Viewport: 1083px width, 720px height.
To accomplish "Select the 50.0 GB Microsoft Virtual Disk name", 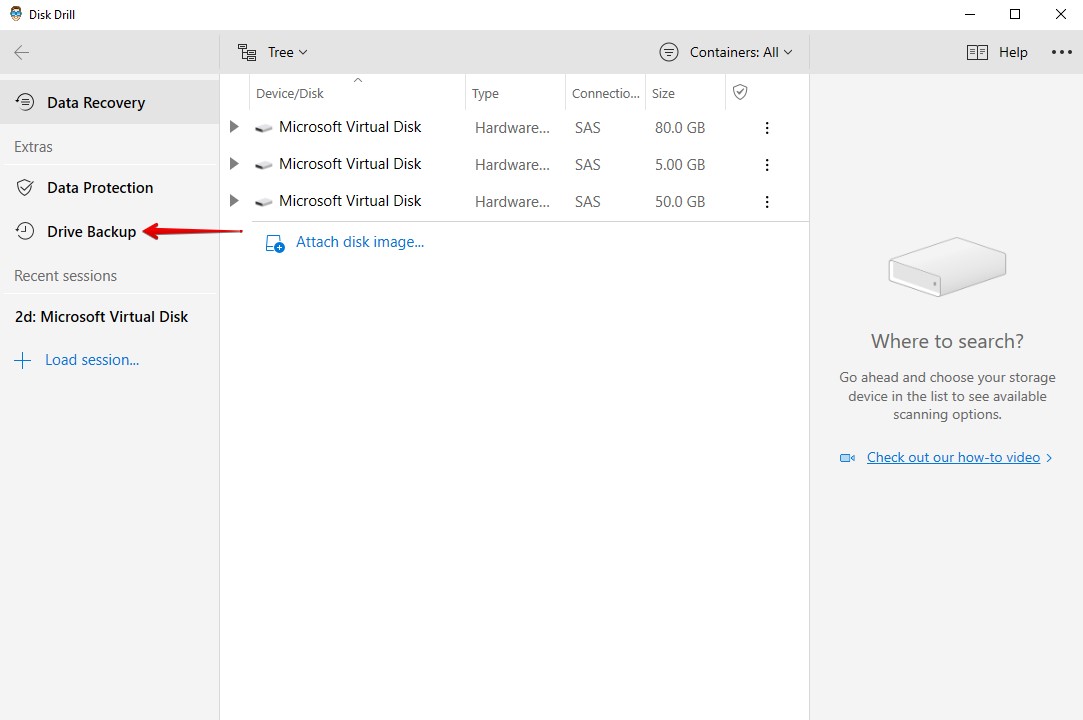I will [x=350, y=201].
